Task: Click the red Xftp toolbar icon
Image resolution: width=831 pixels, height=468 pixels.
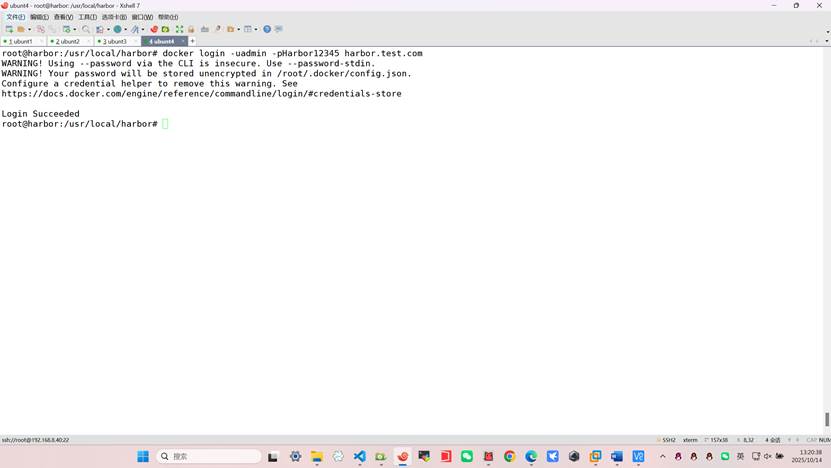Action: pos(154,29)
